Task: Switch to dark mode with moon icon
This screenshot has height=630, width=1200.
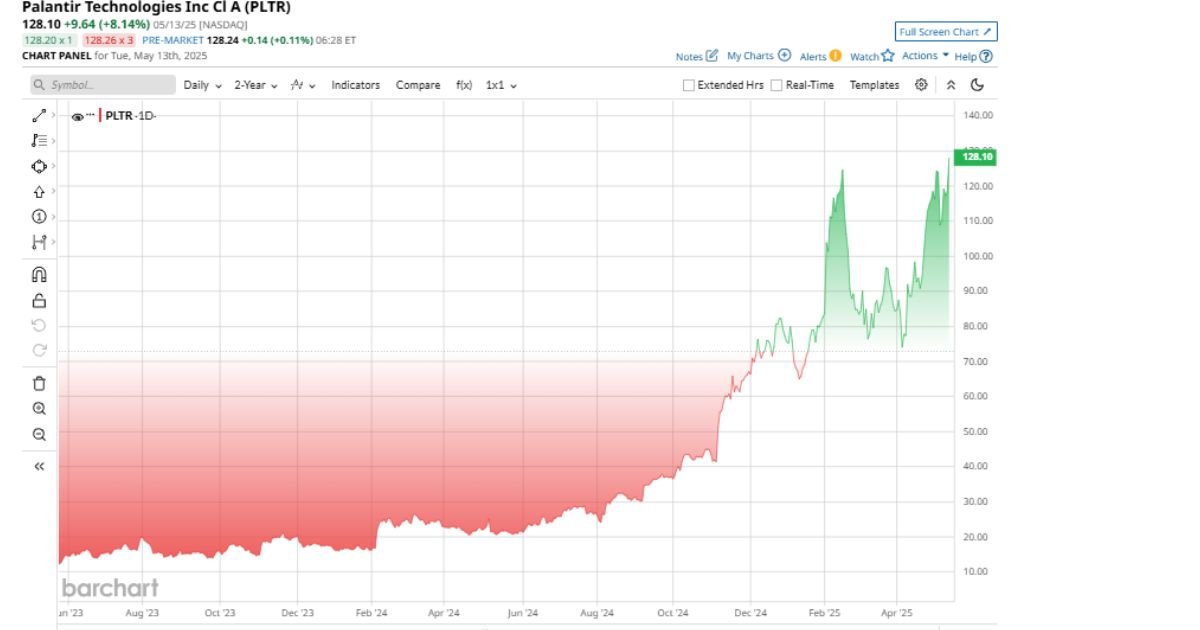Action: [977, 85]
